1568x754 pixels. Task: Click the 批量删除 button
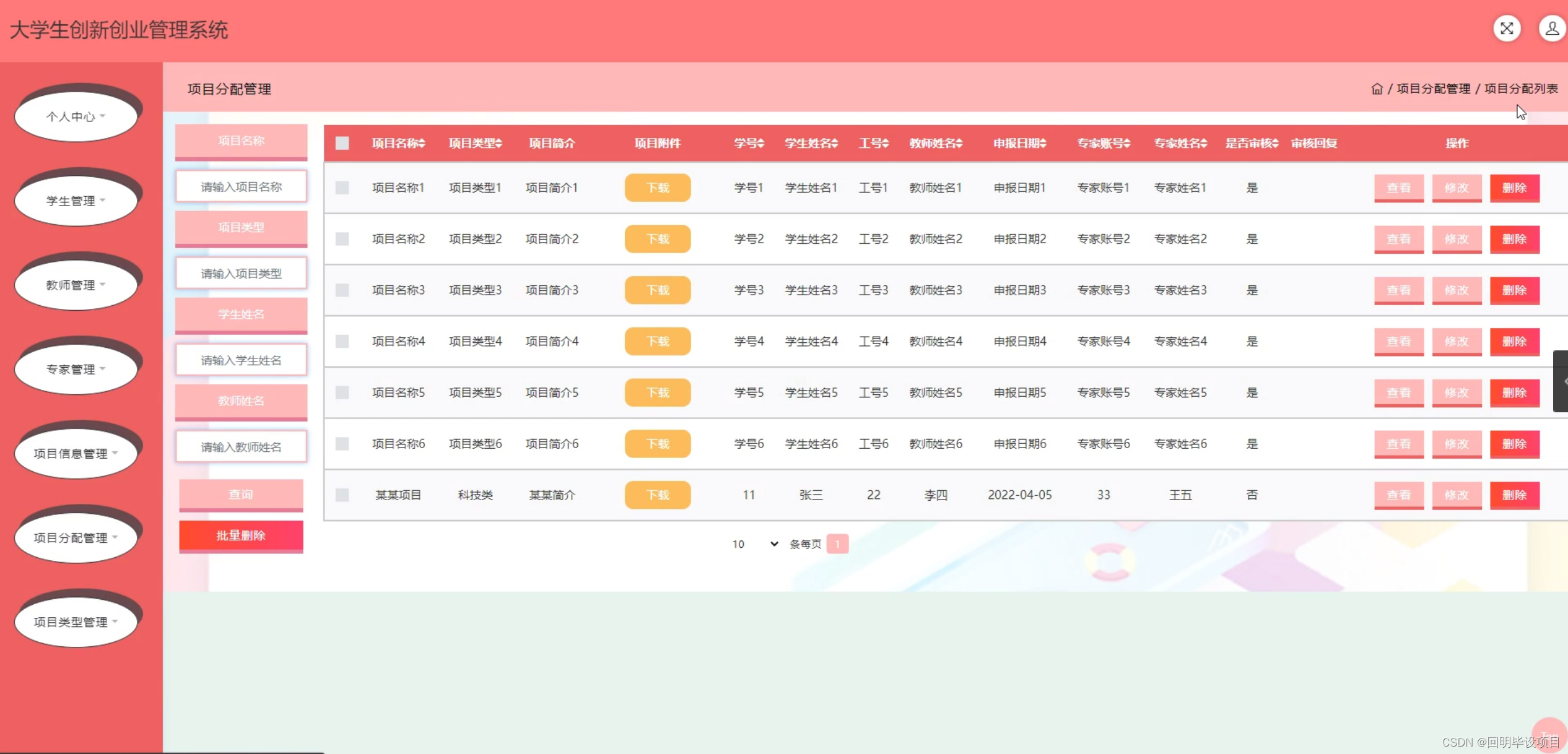241,535
